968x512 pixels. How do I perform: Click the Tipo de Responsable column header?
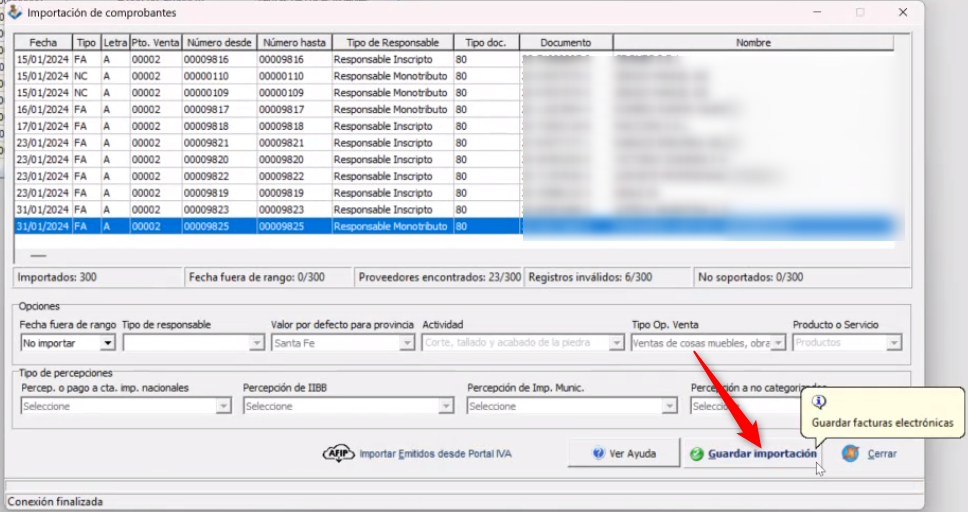click(x=392, y=43)
